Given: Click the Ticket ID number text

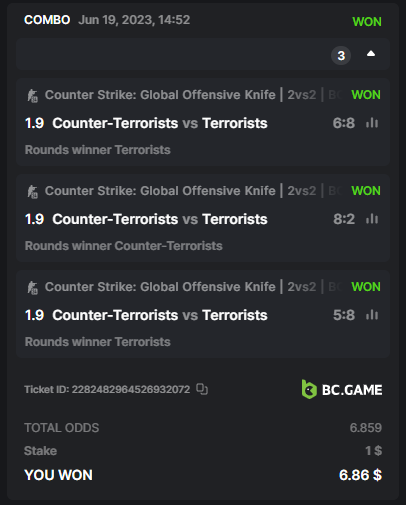Looking at the screenshot, I should 131,389.
